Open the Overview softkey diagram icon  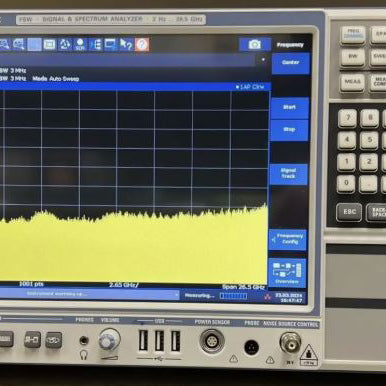click(x=287, y=273)
